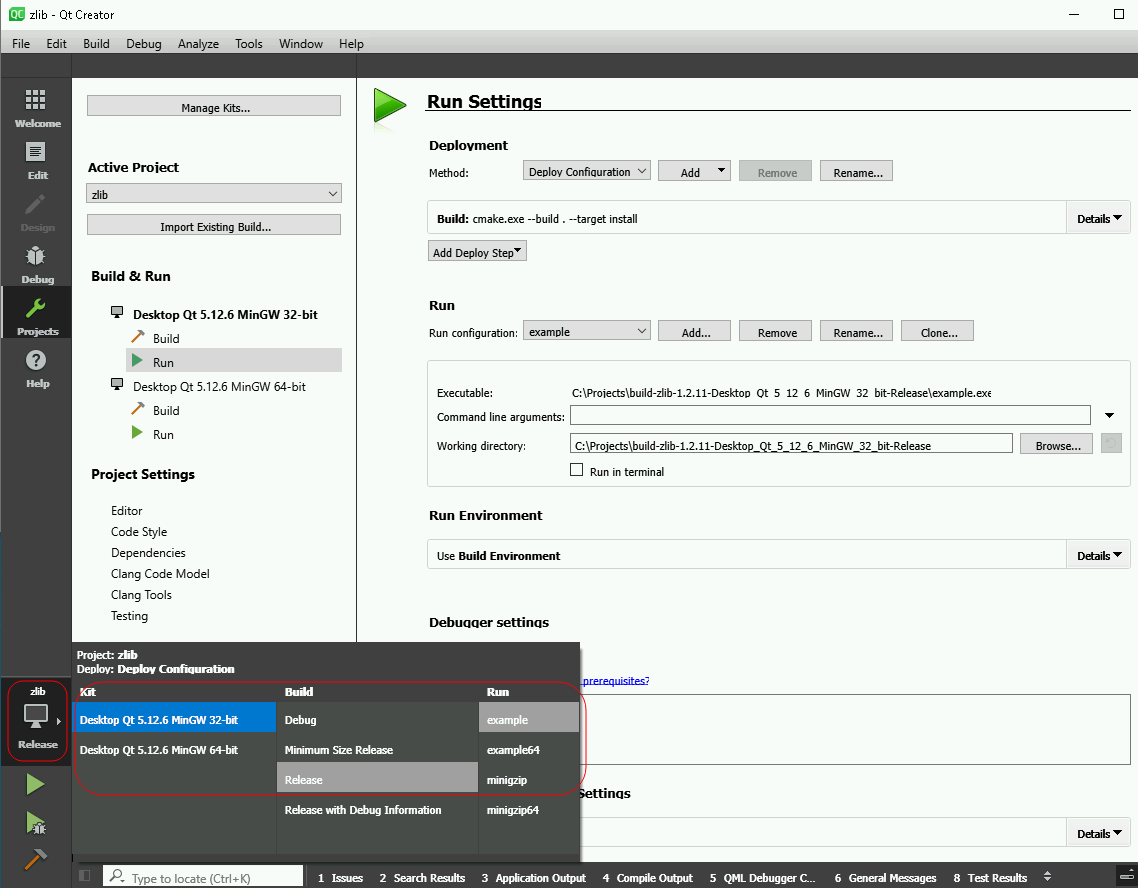Screen dimensions: 1138x888
Task: Open the Edit menu
Action: (x=56, y=44)
